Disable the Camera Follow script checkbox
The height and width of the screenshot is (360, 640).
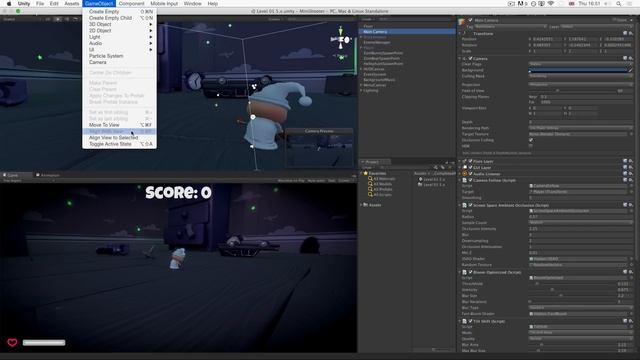(x=471, y=180)
